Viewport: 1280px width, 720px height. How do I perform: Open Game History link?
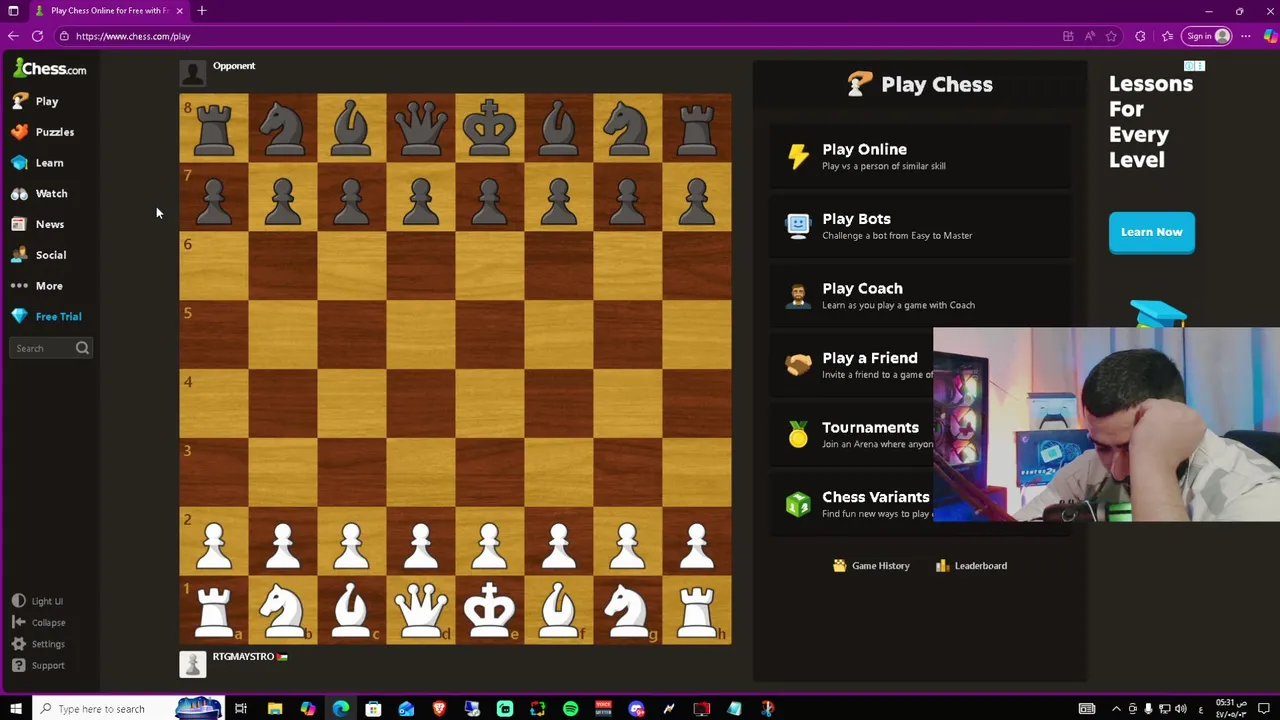pos(871,566)
